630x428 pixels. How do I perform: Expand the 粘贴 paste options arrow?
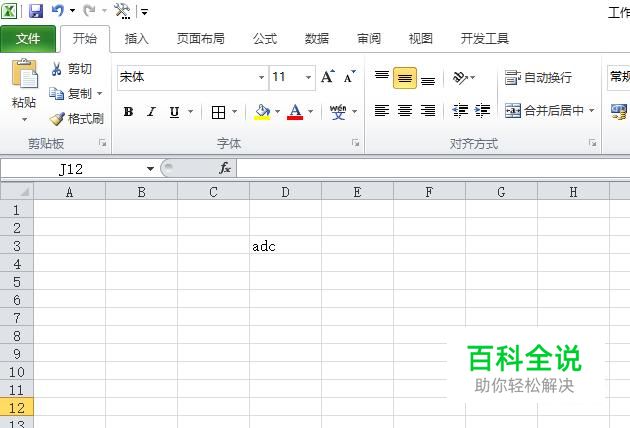pyautogui.click(x=24, y=119)
